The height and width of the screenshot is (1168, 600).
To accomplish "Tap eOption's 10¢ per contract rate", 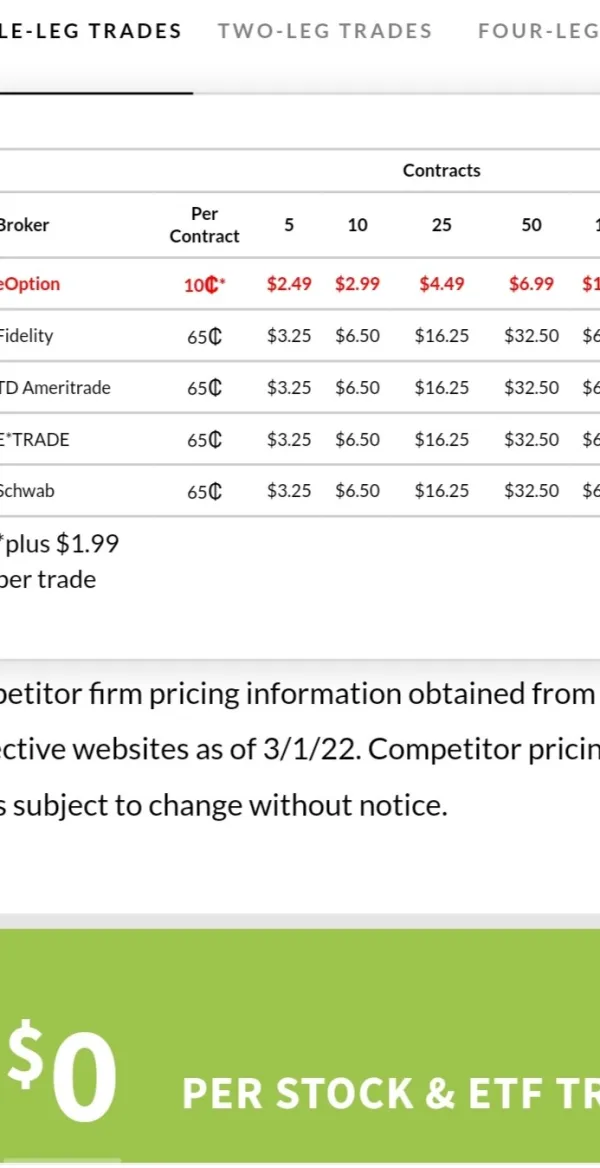I will [204, 285].
